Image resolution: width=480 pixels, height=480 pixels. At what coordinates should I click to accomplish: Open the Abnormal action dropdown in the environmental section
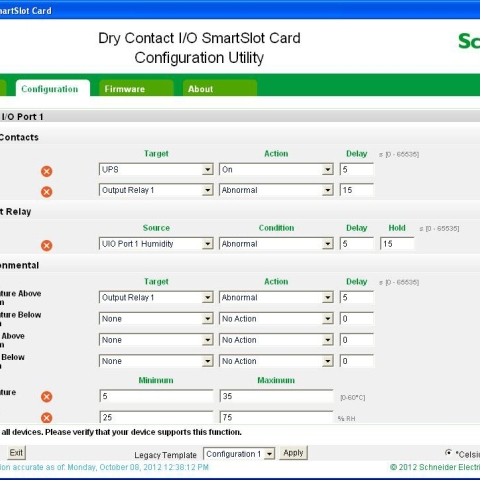pyautogui.click(x=276, y=298)
